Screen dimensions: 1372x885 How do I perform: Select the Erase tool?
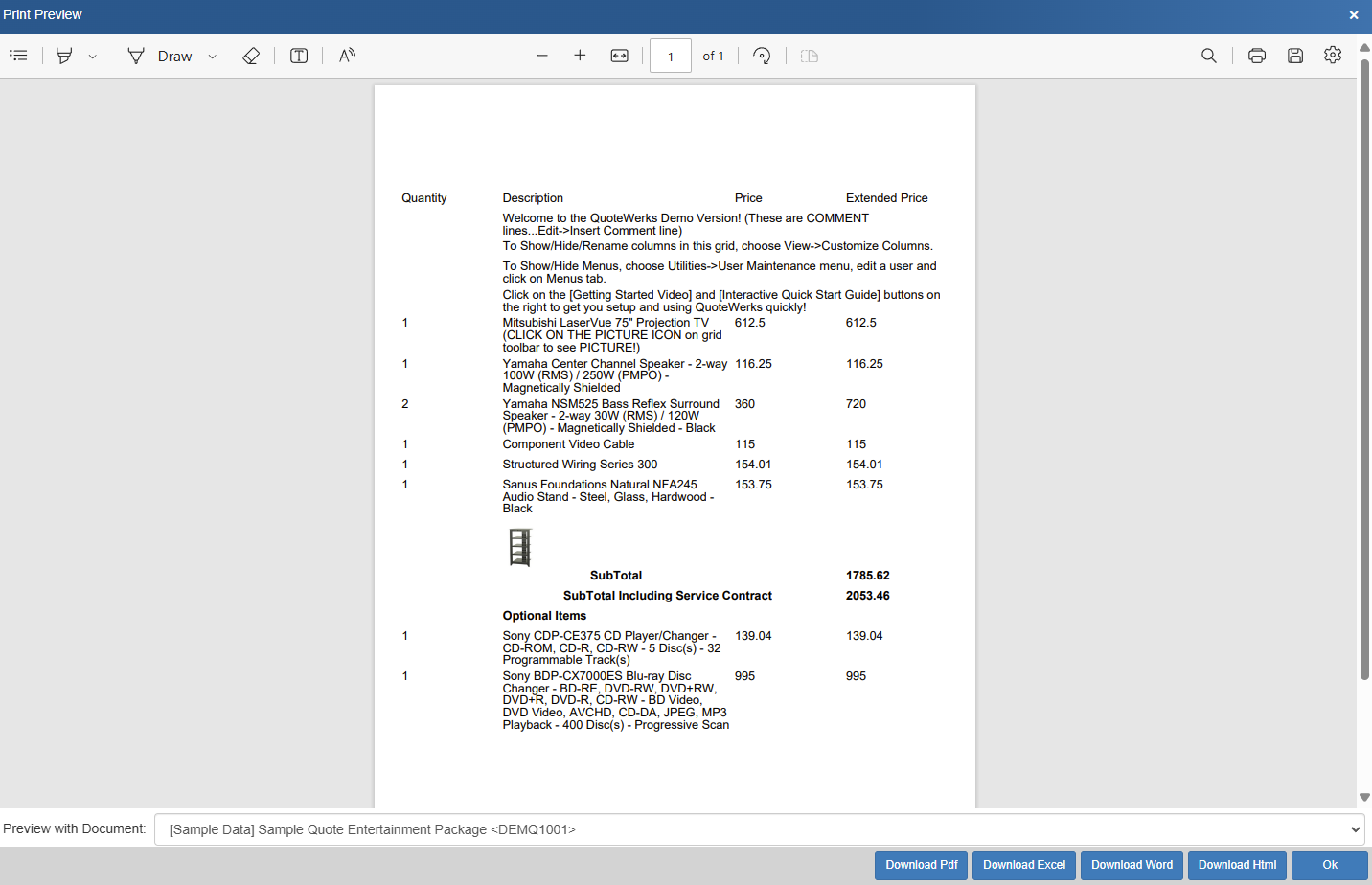251,56
